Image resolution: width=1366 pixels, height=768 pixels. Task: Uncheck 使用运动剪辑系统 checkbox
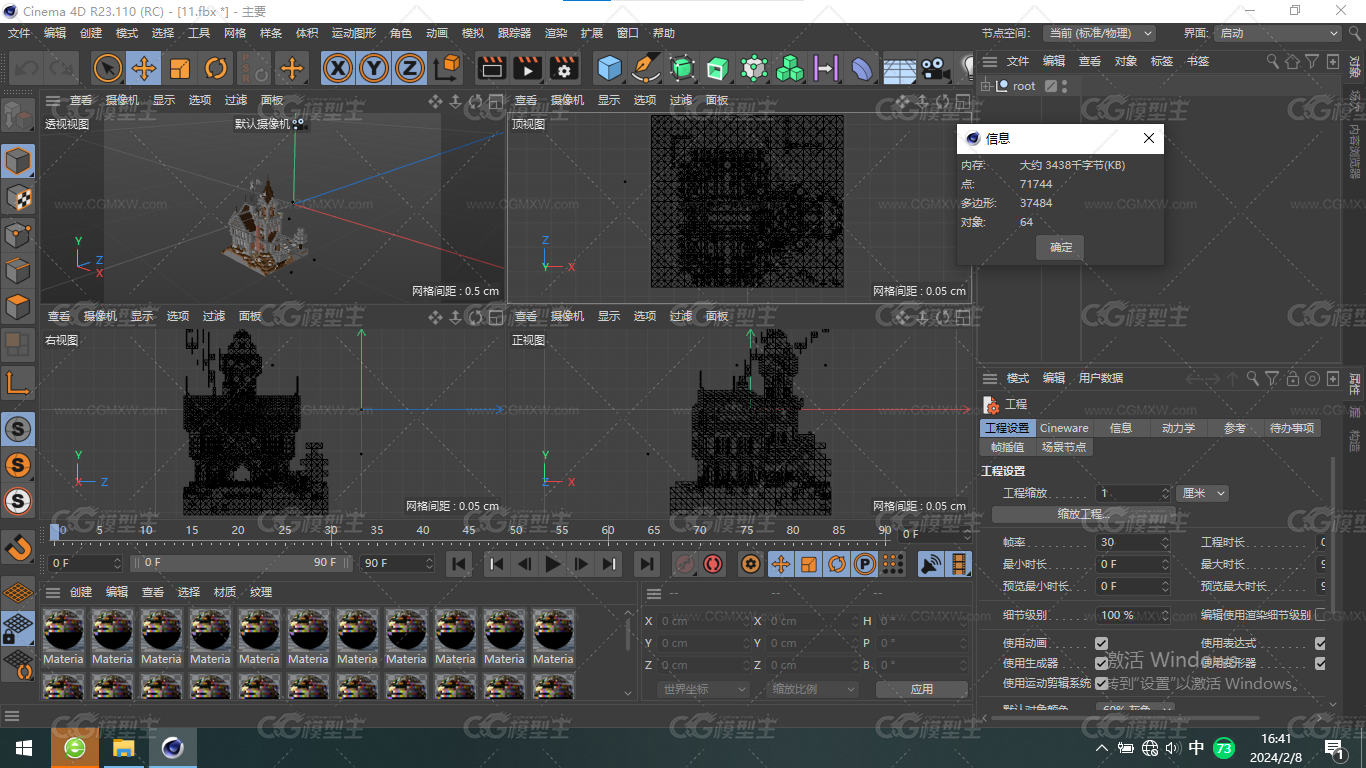click(x=1102, y=683)
